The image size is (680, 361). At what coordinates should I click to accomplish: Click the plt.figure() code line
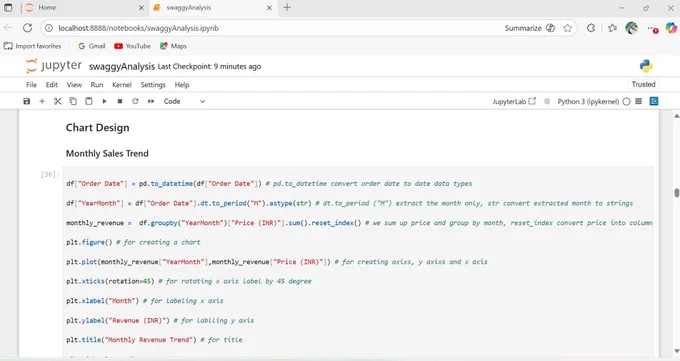[x=133, y=242]
